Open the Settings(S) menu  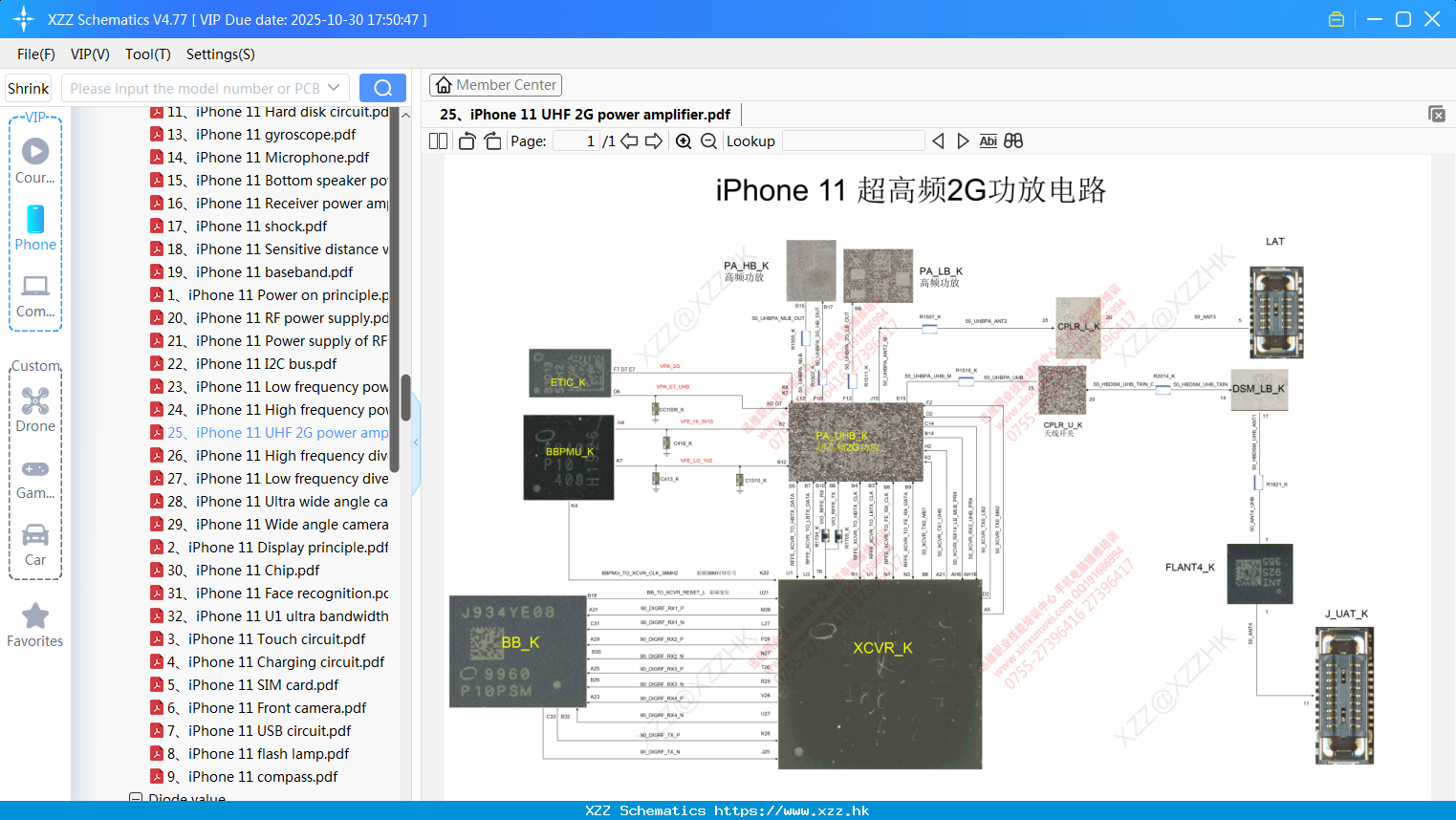click(x=221, y=54)
